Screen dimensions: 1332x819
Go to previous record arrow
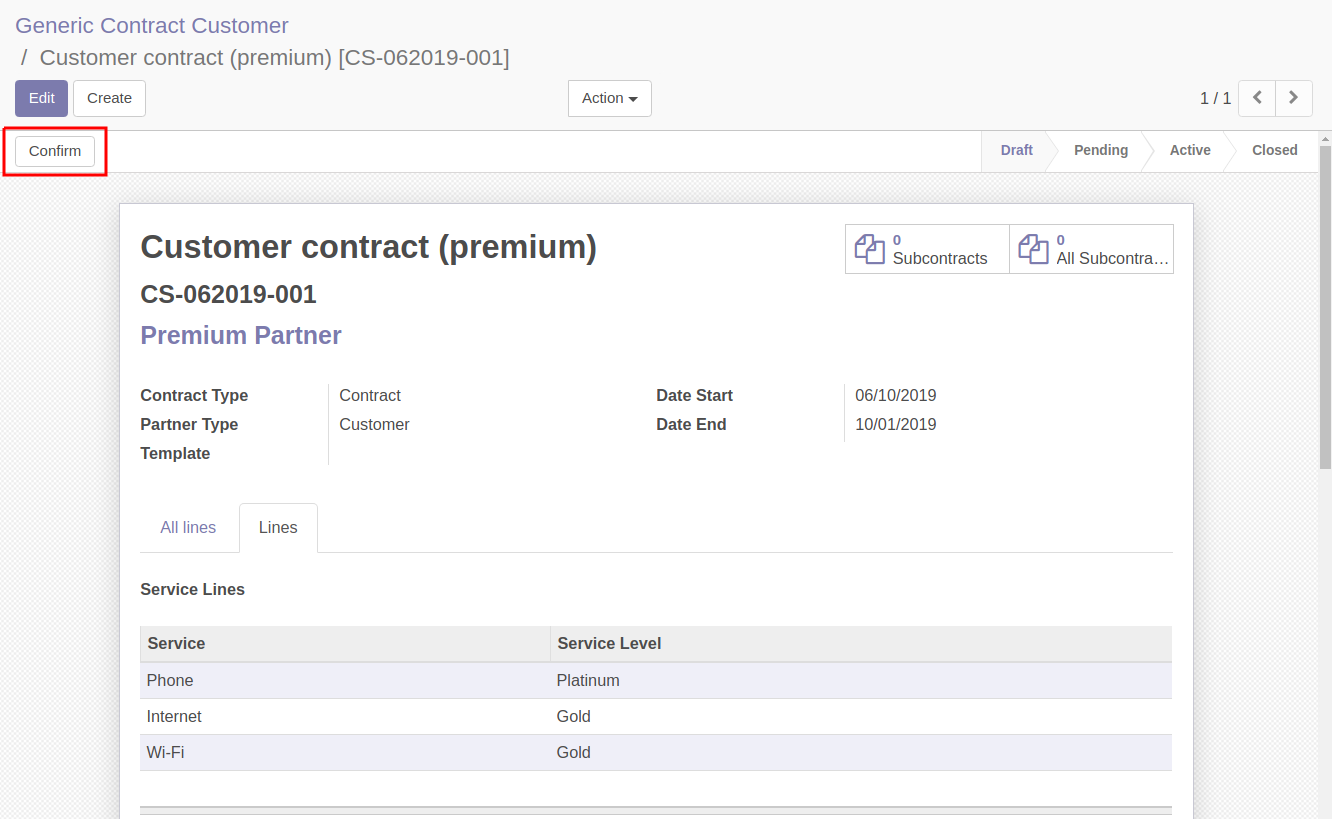[1257, 98]
